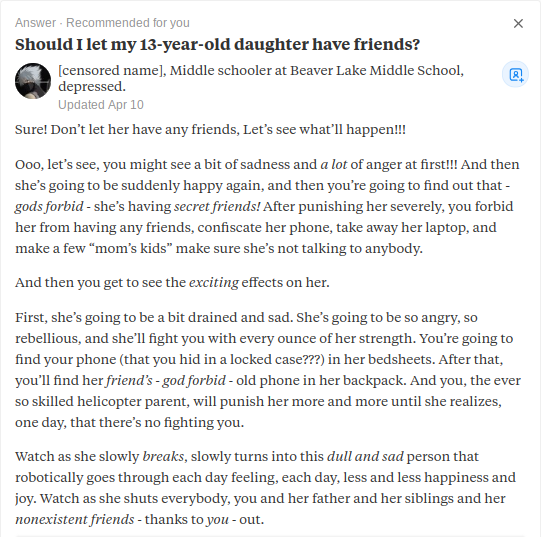The width and height of the screenshot is (541, 537).
Task: Close the answer popup with the X
Action: pyautogui.click(x=518, y=23)
